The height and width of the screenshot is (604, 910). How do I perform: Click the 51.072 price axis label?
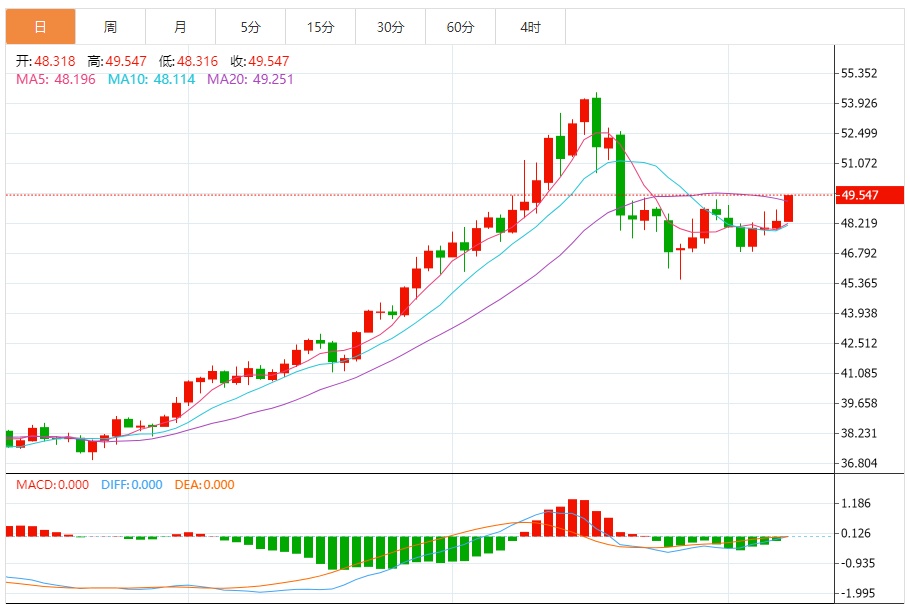tap(860, 163)
